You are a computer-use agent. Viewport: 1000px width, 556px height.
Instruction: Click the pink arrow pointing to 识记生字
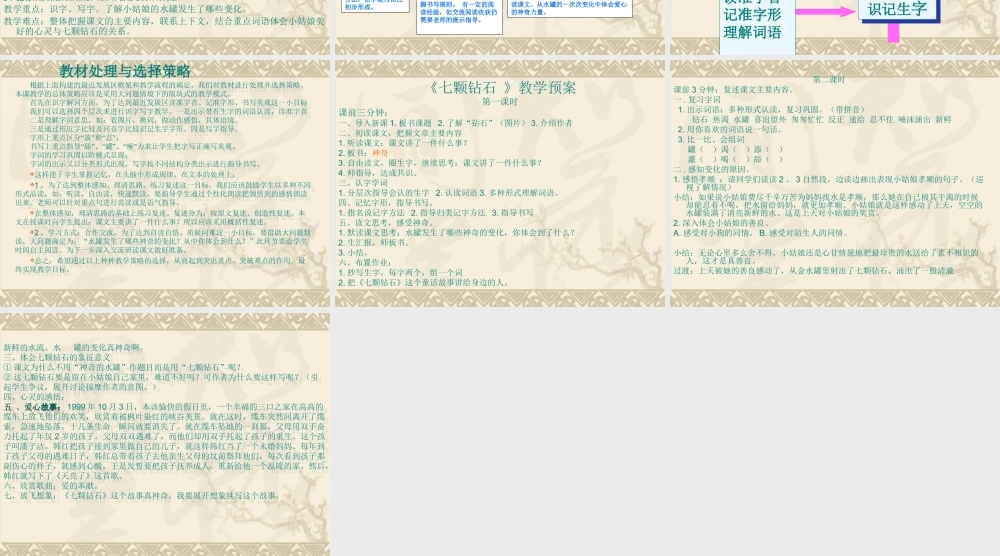point(824,11)
